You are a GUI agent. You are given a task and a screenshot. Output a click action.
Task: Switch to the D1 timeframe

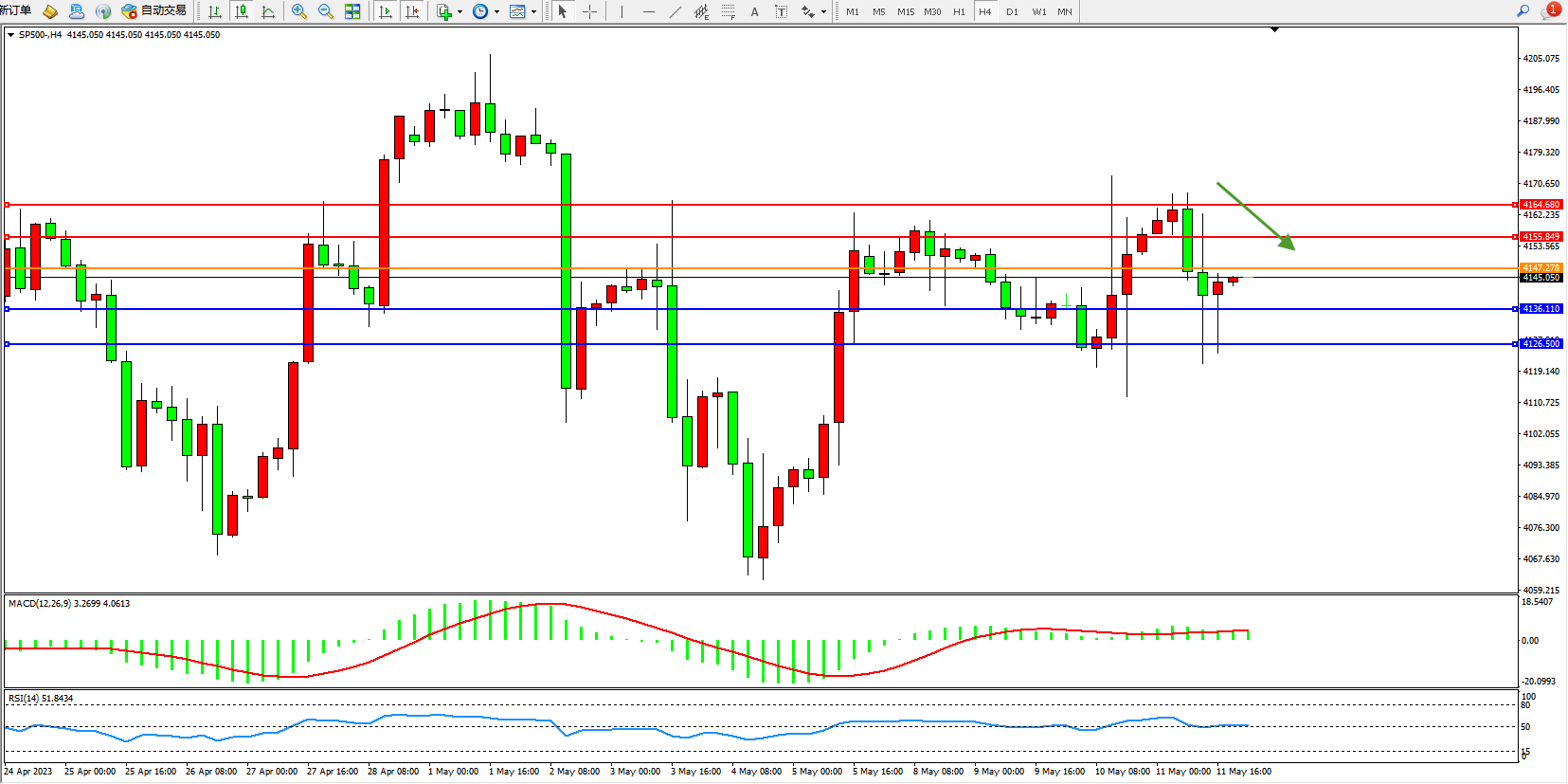1012,11
